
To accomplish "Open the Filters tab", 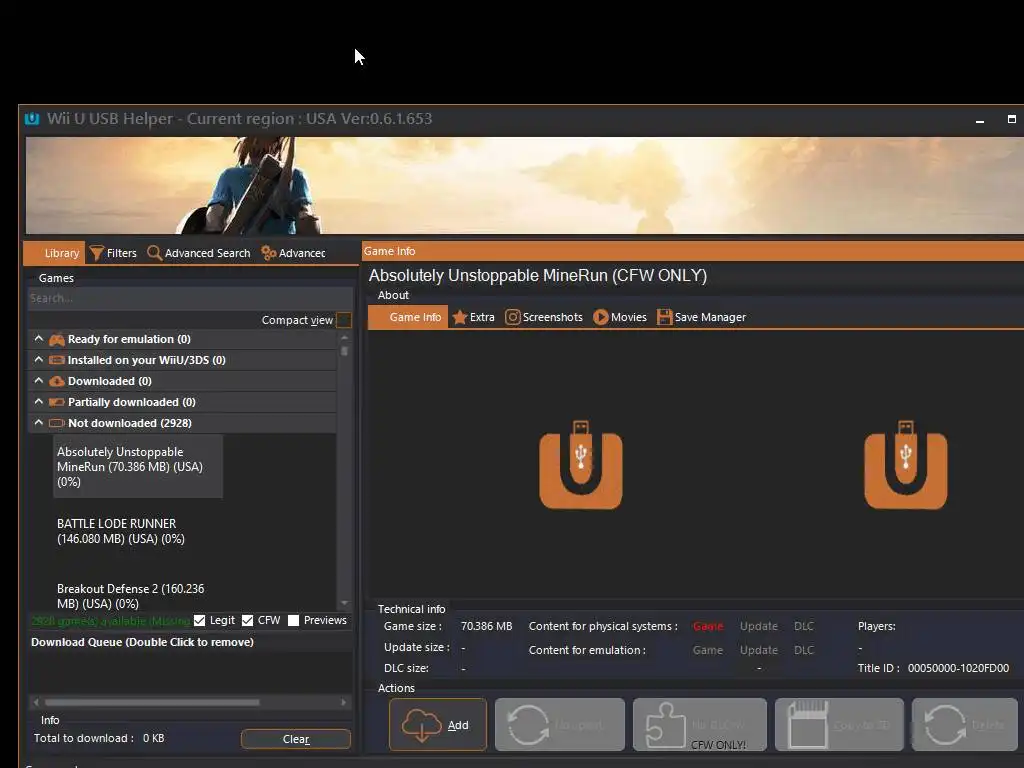I will (114, 253).
